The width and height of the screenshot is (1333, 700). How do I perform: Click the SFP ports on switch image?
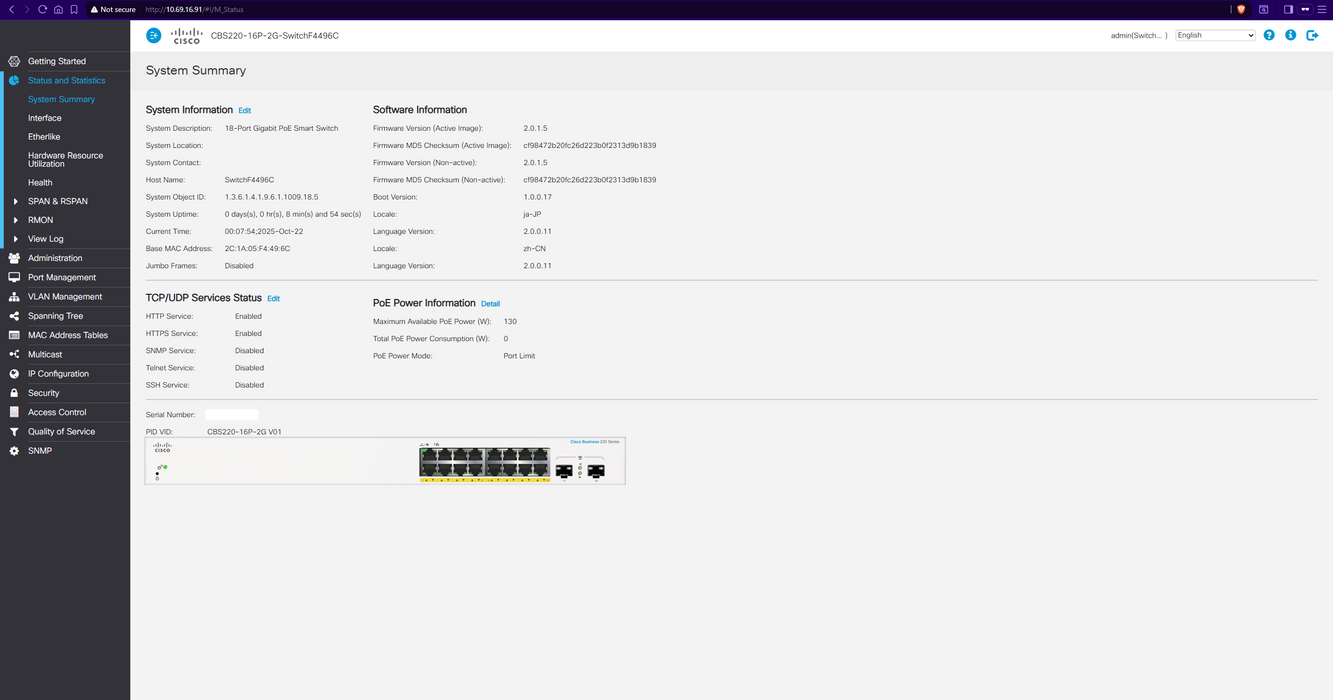[x=581, y=469]
